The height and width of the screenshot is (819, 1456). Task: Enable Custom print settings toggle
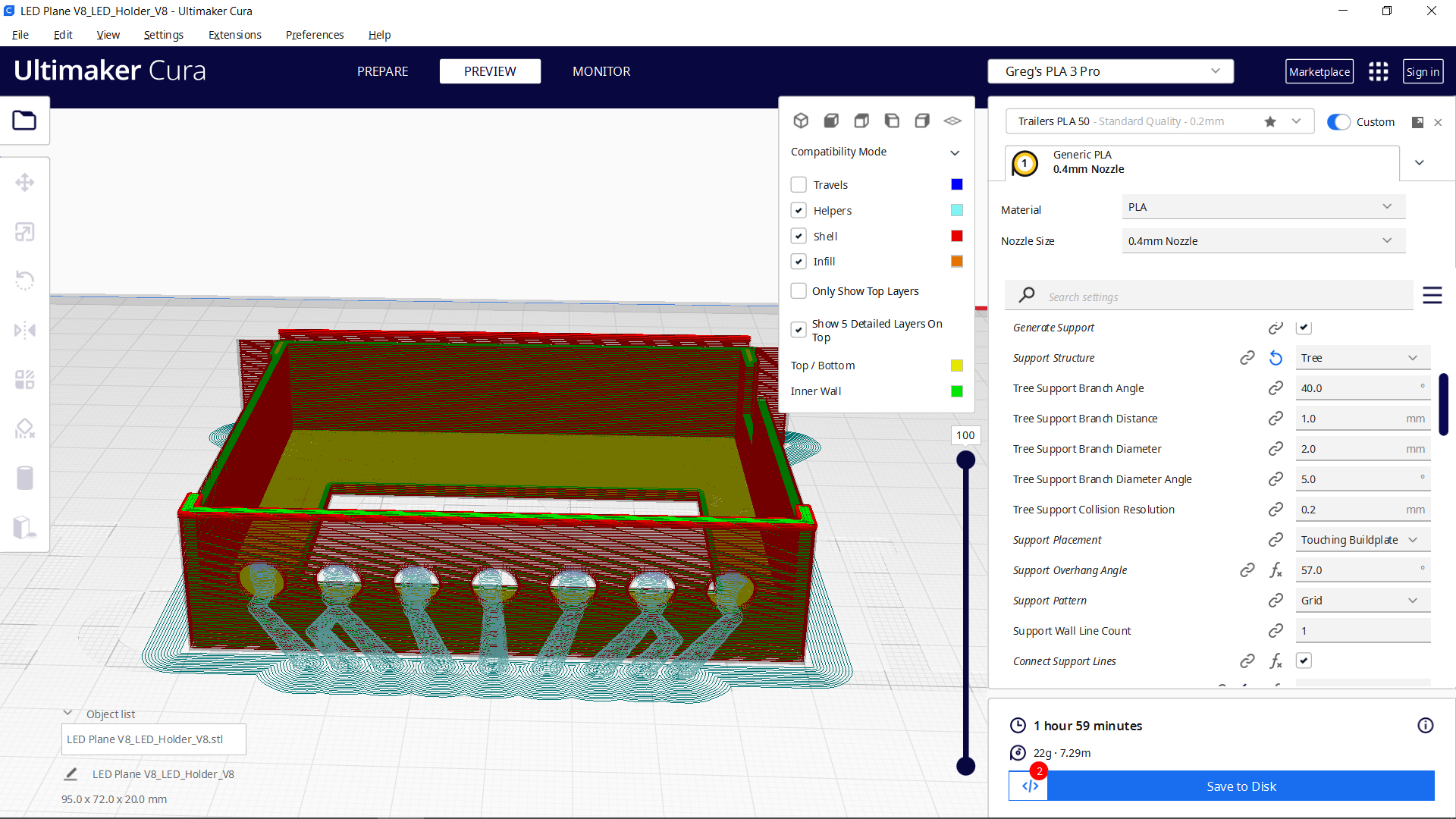click(x=1339, y=121)
